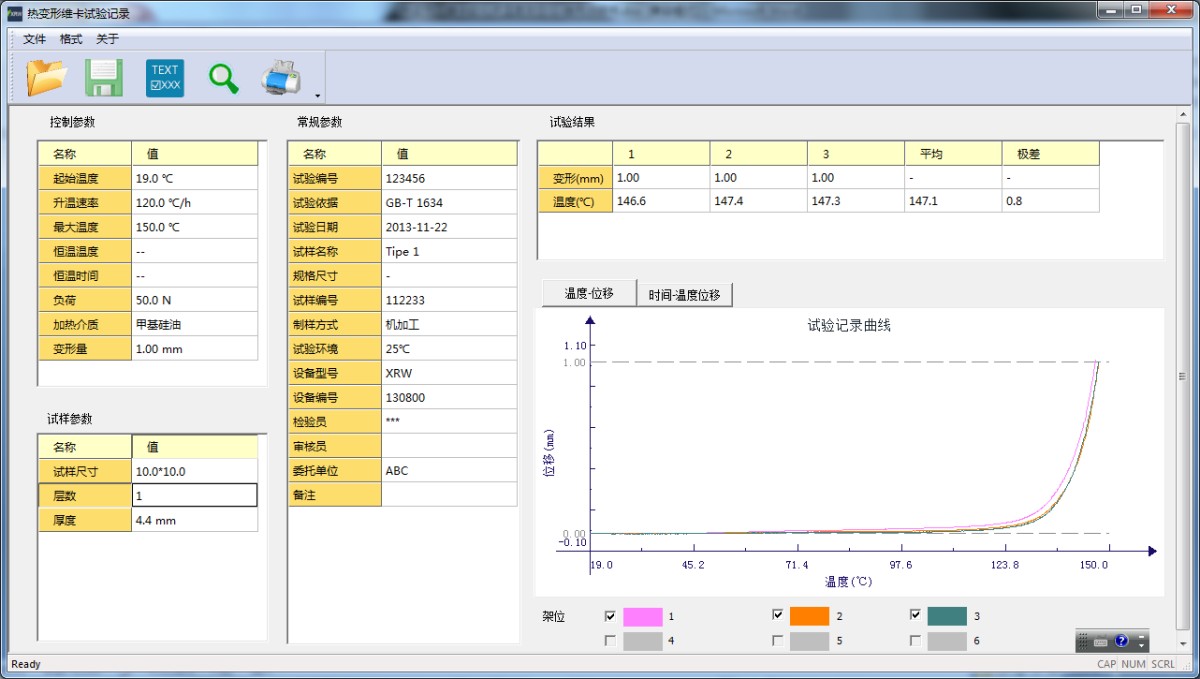Disable specimen position 1 checkbox
Viewport: 1200px width, 679px height.
[x=611, y=615]
